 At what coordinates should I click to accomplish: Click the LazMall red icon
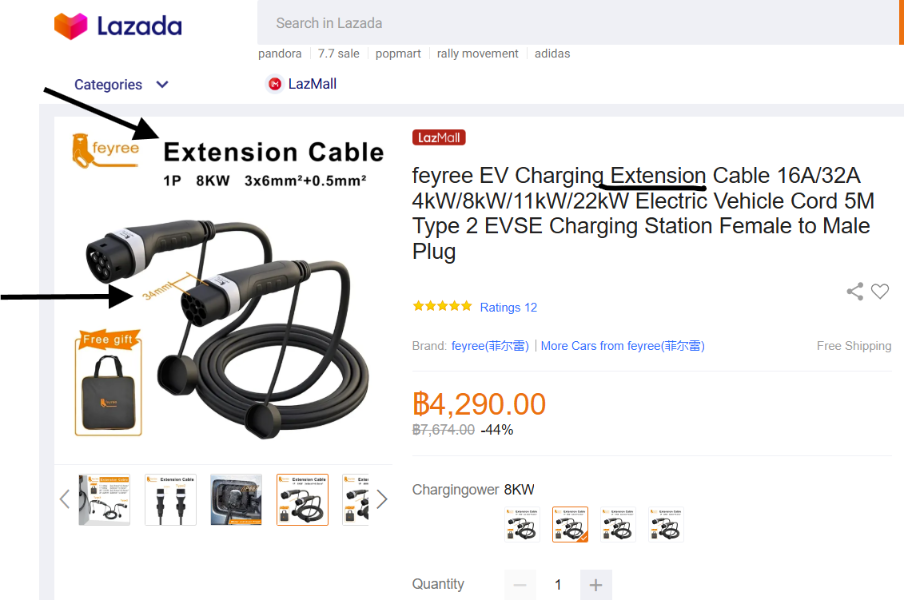[x=275, y=84]
